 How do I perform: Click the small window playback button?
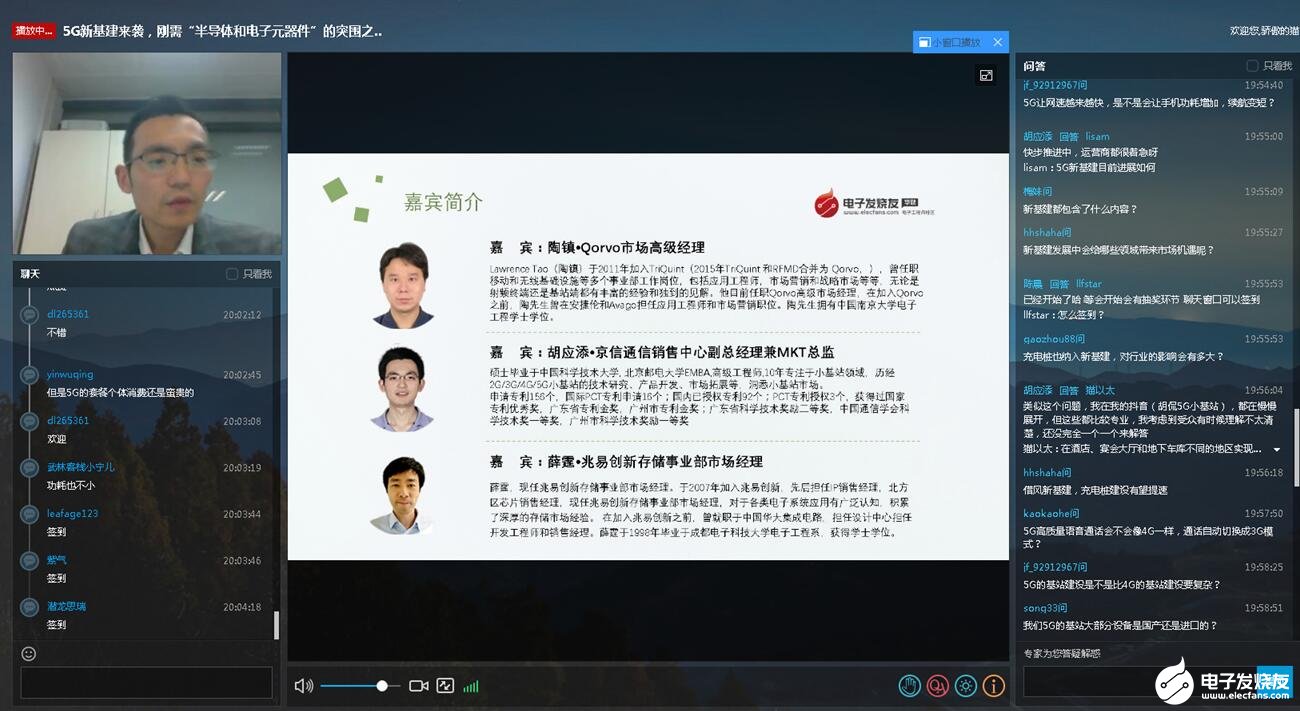click(x=949, y=42)
